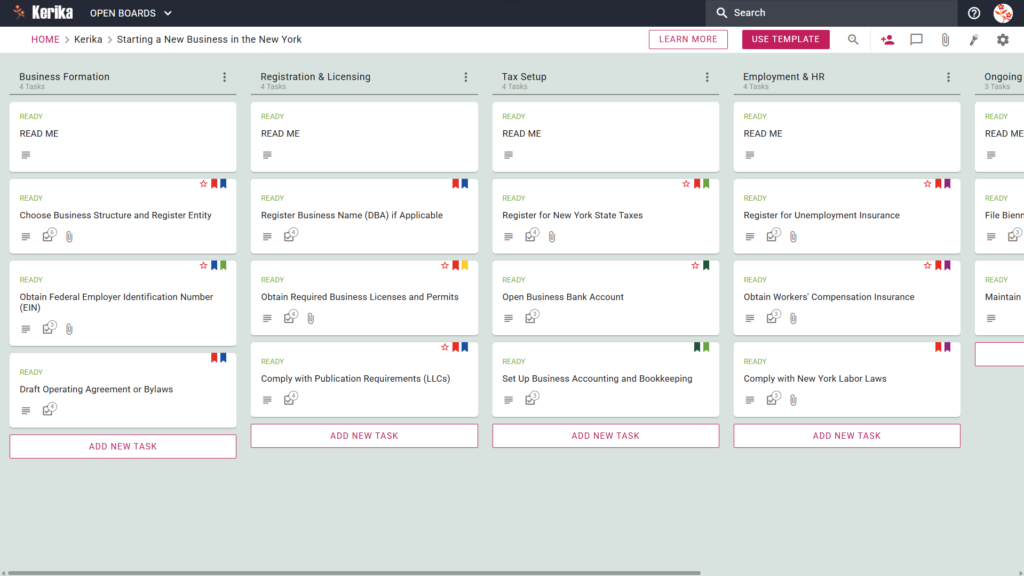The width and height of the screenshot is (1024, 576).
Task: Open the Business Formation column menu
Action: click(225, 77)
